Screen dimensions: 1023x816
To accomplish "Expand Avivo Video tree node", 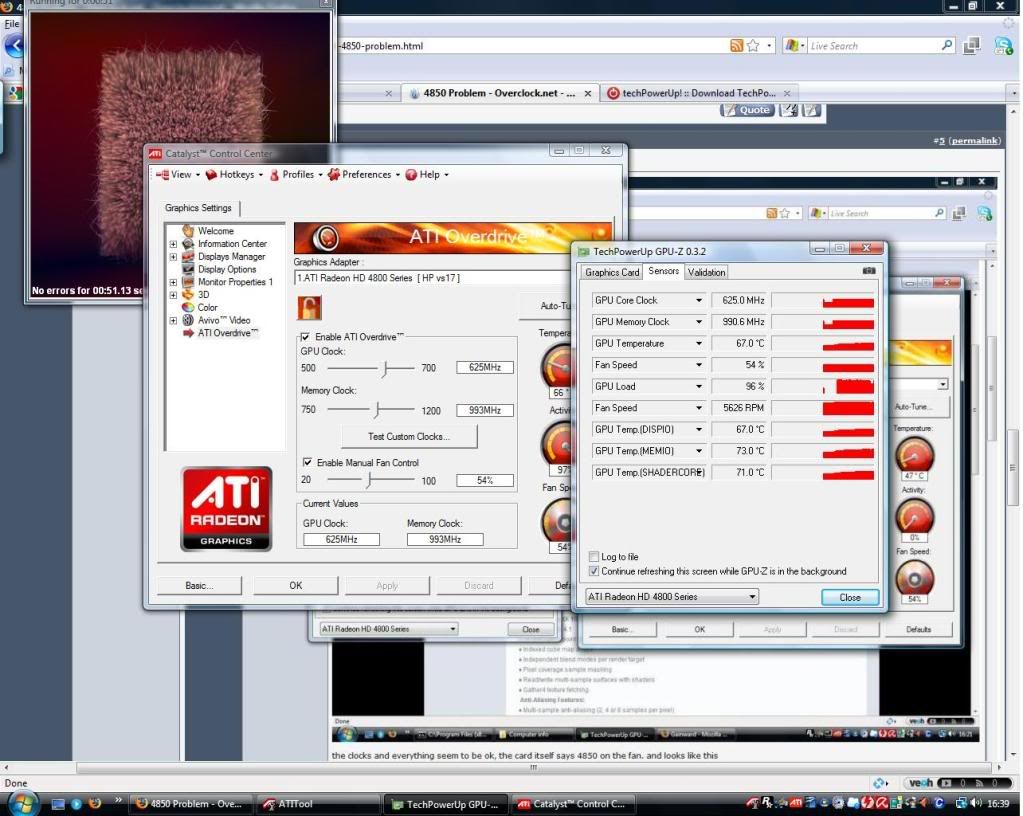I will click(x=173, y=320).
